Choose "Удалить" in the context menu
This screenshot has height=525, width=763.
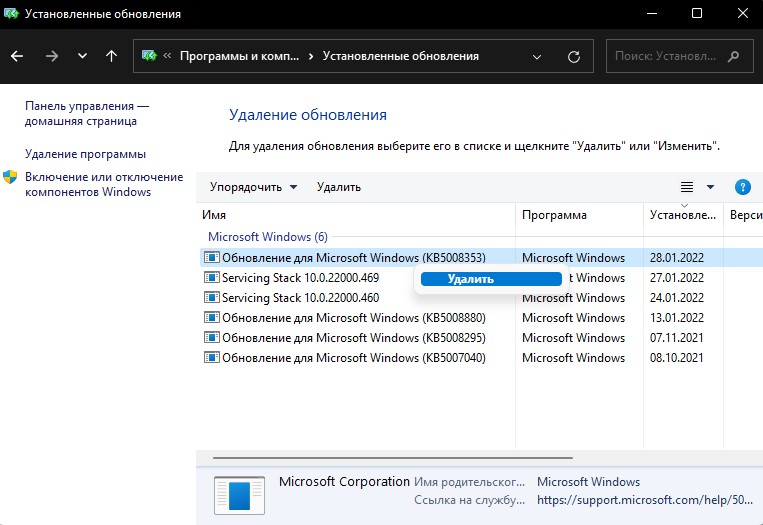click(x=491, y=279)
